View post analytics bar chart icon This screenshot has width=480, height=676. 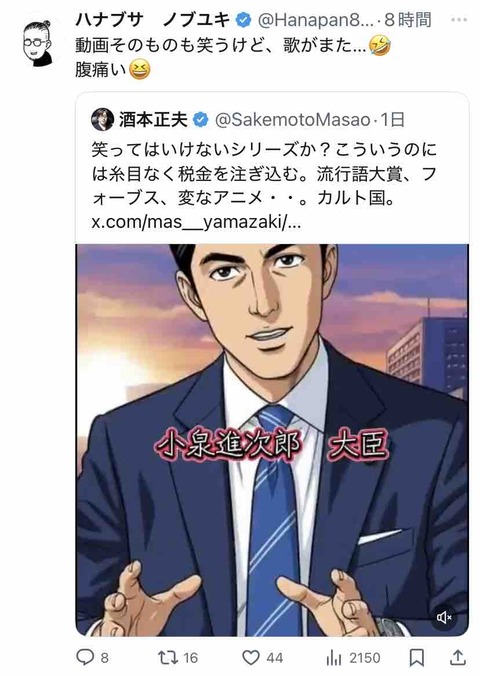[334, 658]
